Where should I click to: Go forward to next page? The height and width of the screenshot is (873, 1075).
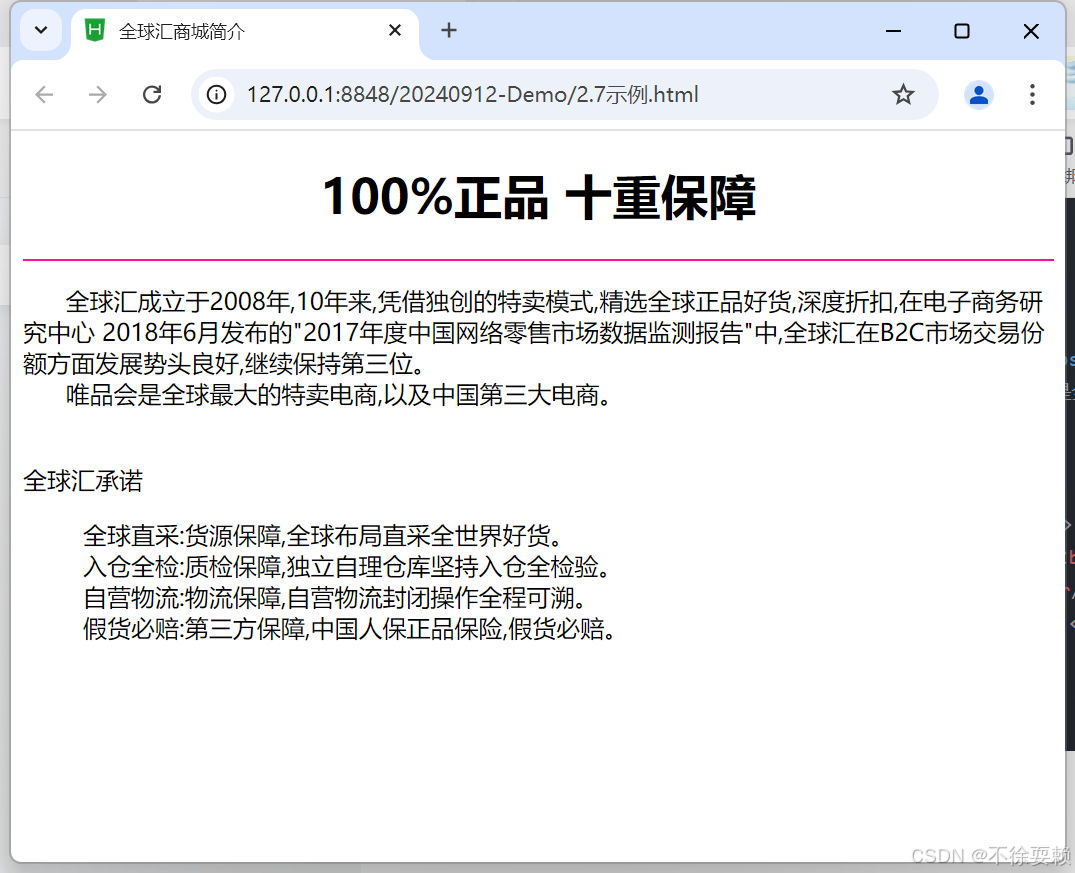pyautogui.click(x=98, y=95)
